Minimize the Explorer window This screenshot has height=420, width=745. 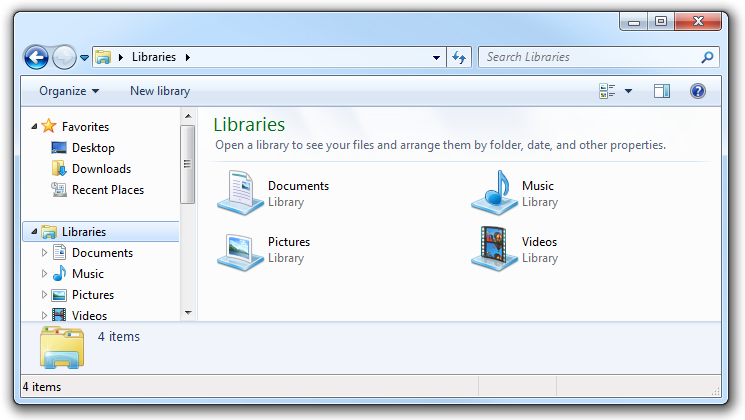pos(634,21)
